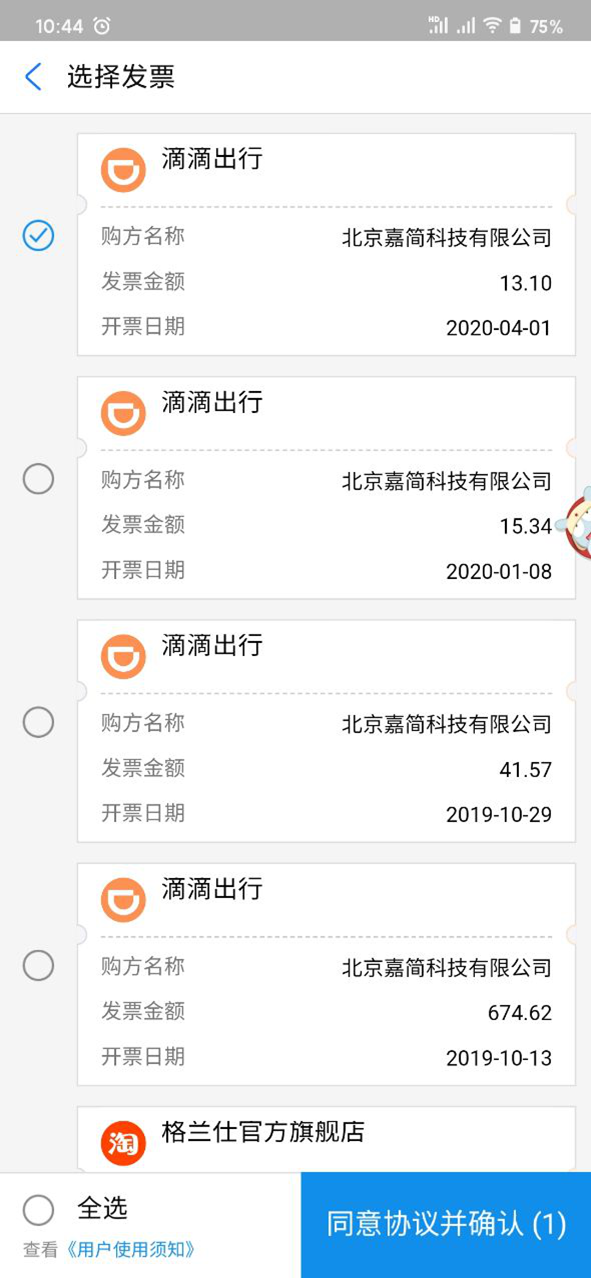Viewport: 591px width, 1278px height.
Task: Select the invoice with amount 674.62
Action: click(x=38, y=965)
